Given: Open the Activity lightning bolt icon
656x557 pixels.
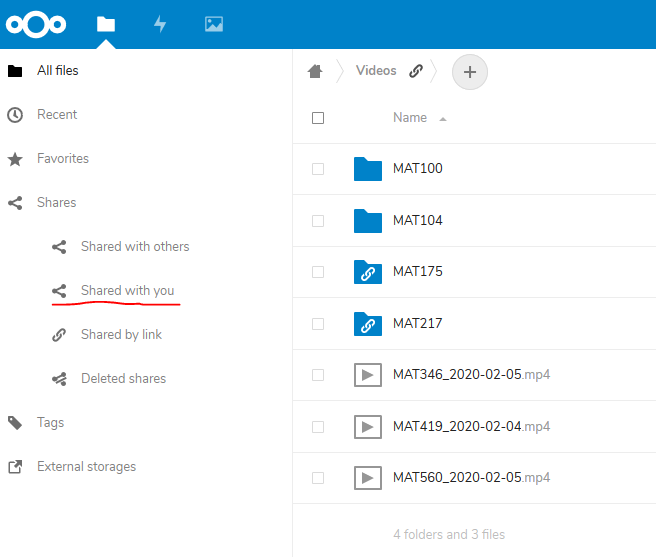Looking at the screenshot, I should click(x=160, y=24).
